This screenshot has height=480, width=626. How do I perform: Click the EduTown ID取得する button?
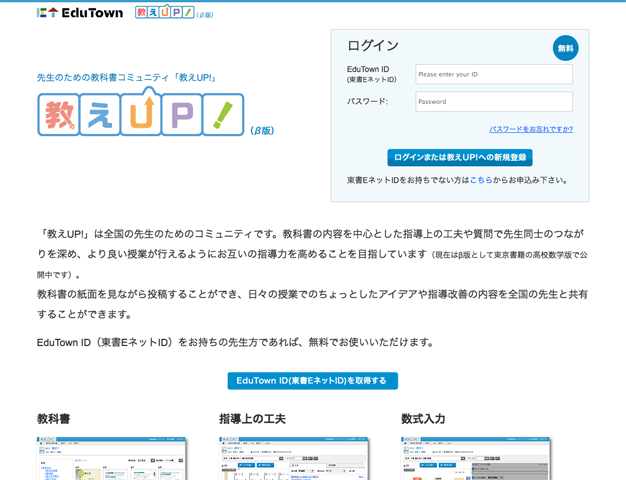tap(313, 381)
